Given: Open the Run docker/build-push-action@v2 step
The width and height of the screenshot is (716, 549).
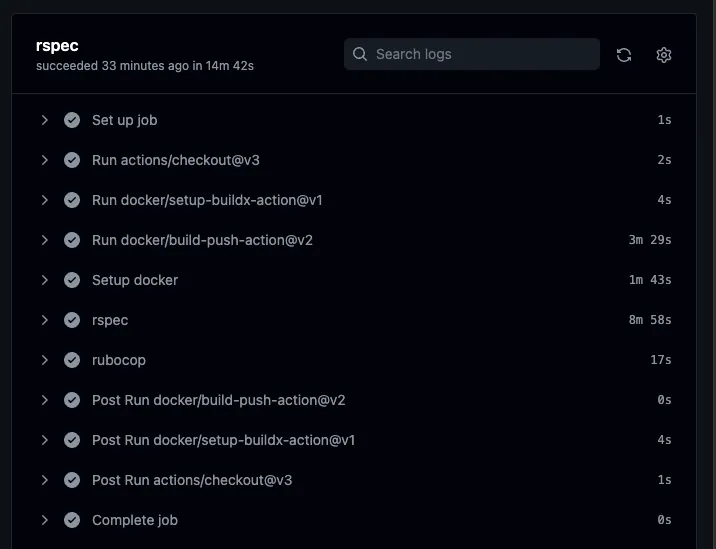Looking at the screenshot, I should [202, 240].
